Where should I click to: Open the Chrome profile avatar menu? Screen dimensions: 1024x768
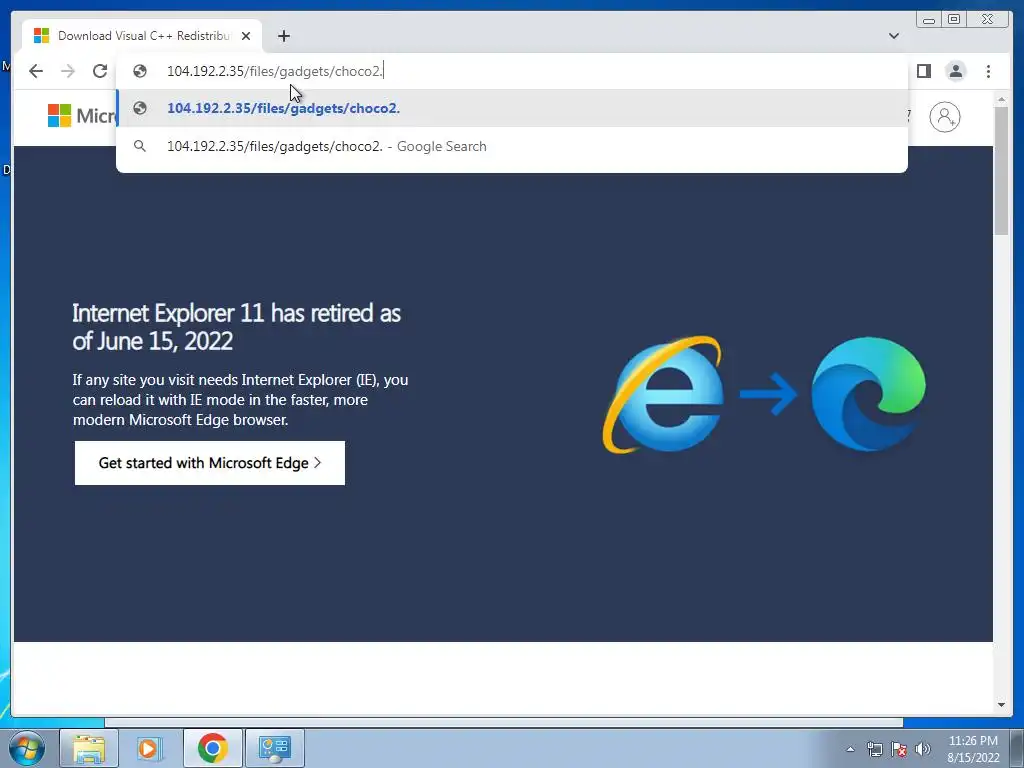coord(955,71)
